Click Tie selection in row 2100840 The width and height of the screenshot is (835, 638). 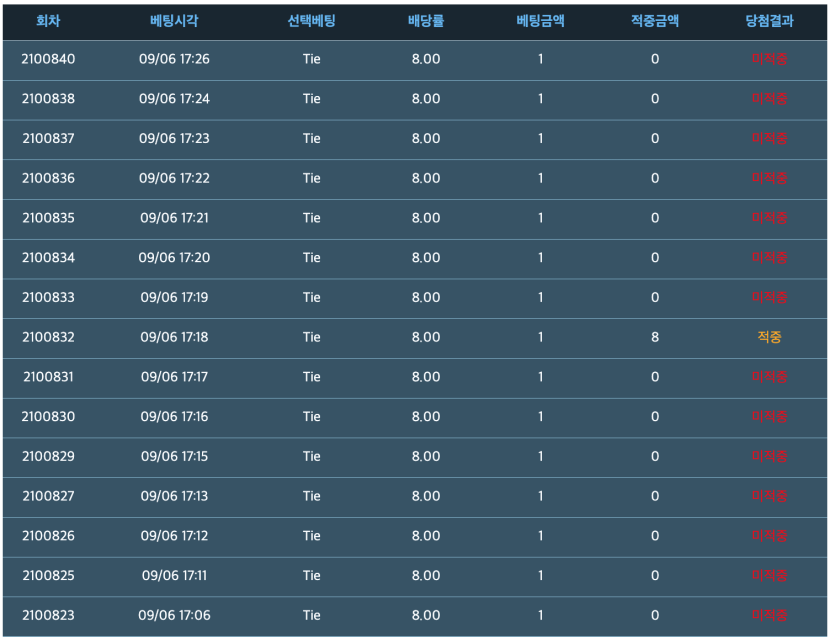click(312, 59)
